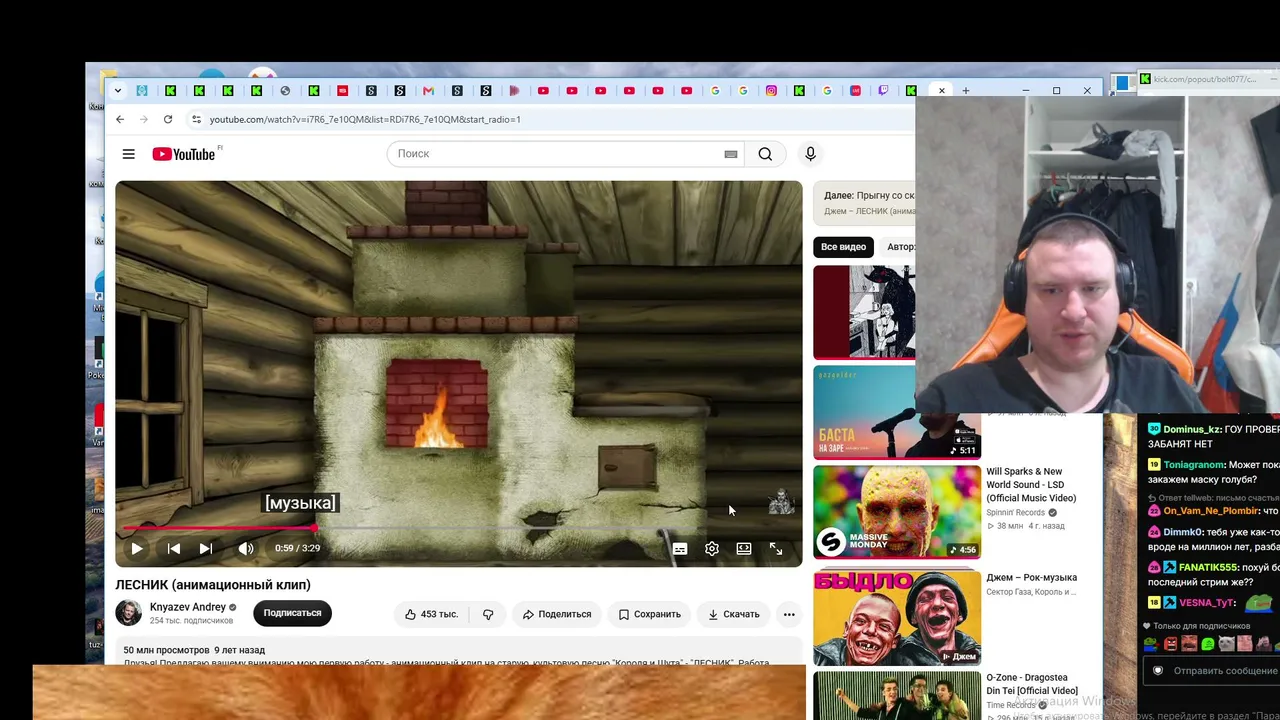Download the video with Скачать

point(734,614)
